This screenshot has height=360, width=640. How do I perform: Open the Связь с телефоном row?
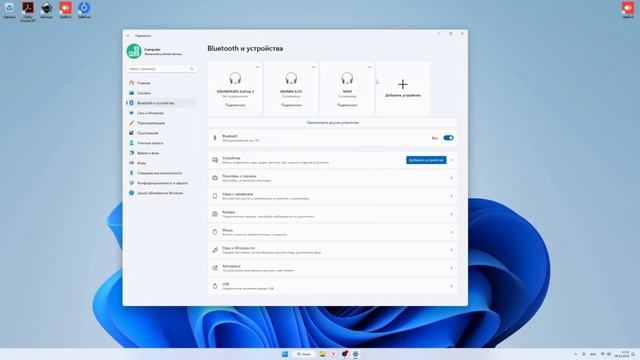[x=333, y=196]
